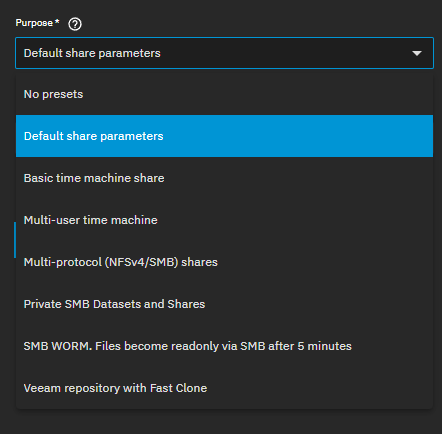Select the first list entry, No presets
The image size is (442, 434).
coord(224,94)
